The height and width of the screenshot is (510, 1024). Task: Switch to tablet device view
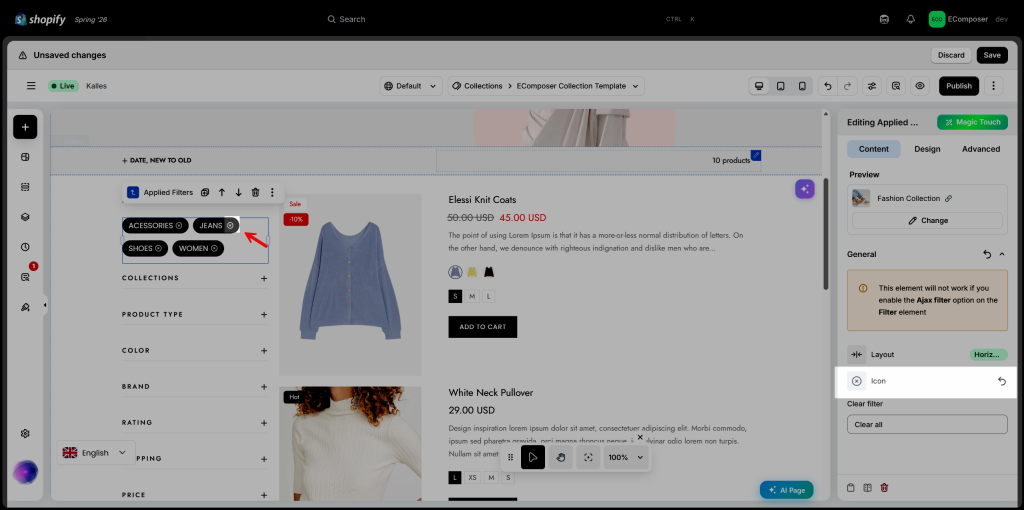click(780, 86)
